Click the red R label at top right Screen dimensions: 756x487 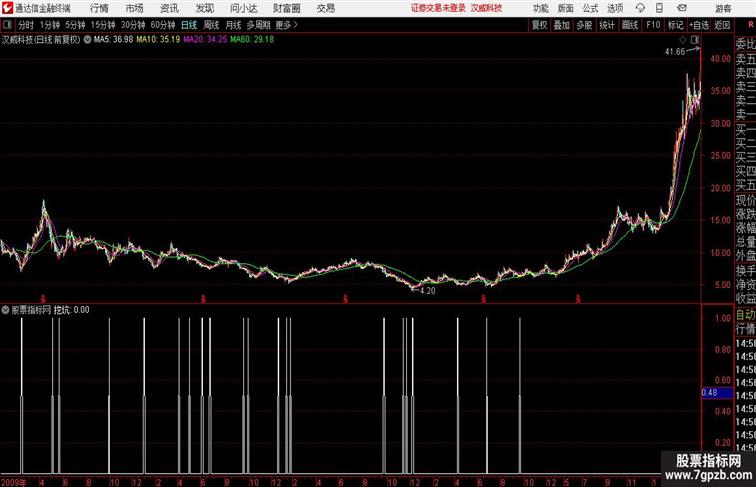pos(751,25)
